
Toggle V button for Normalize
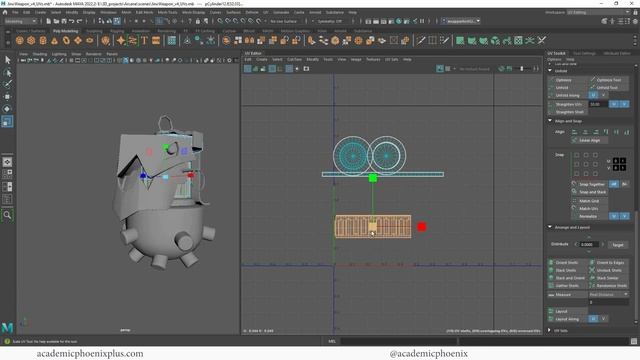[624, 216]
